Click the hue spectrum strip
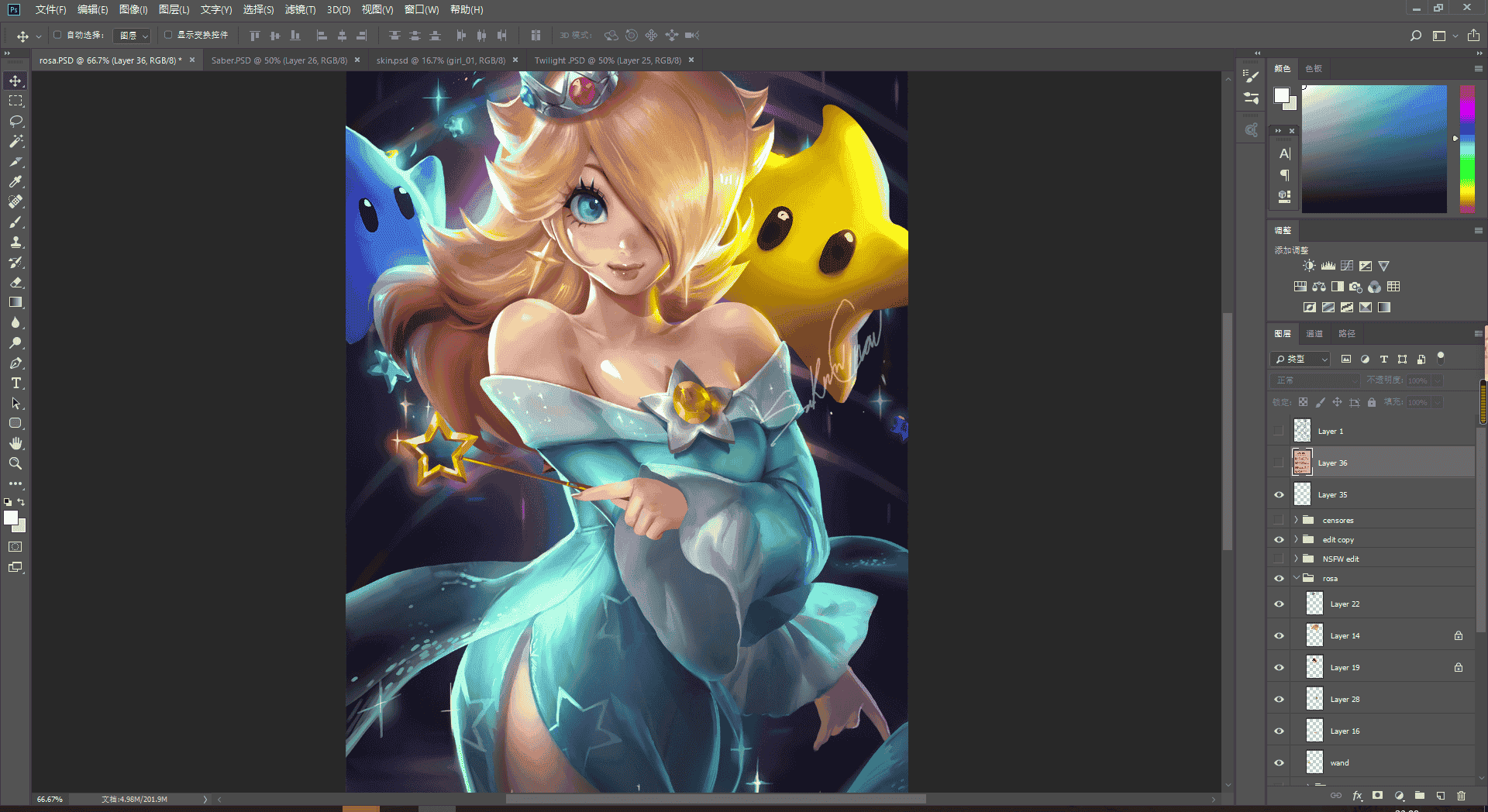 coord(1467,149)
